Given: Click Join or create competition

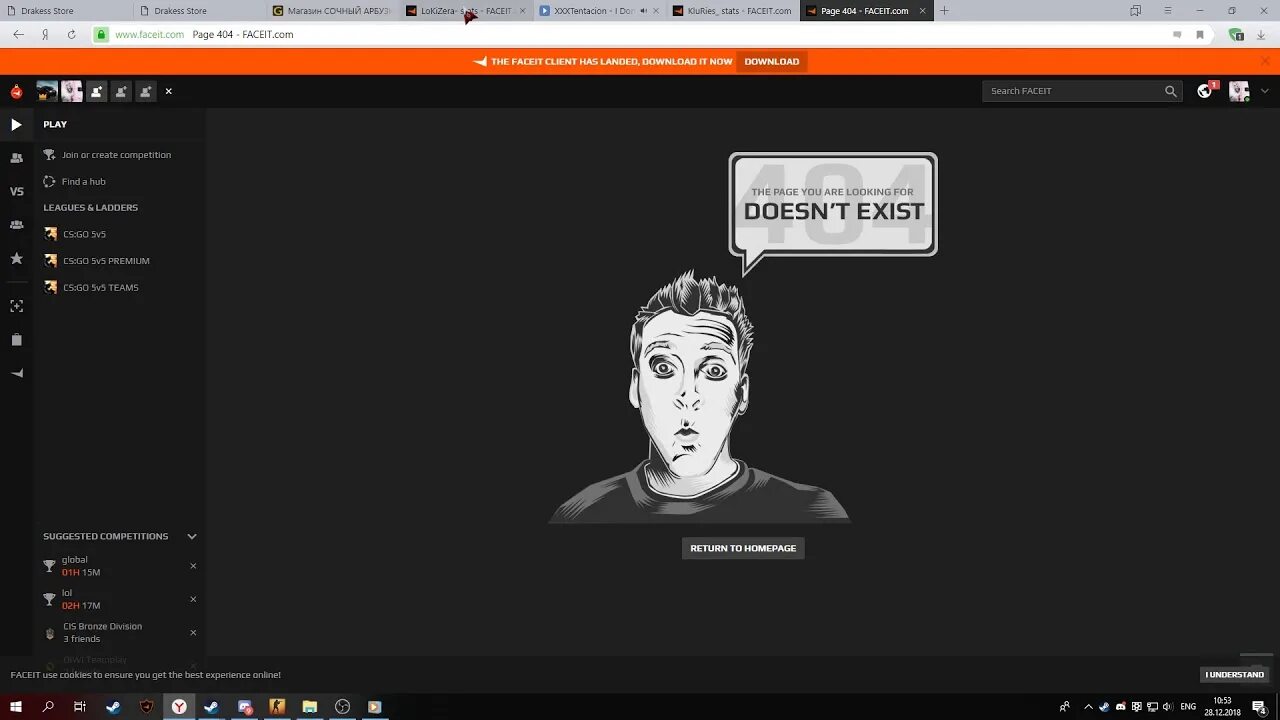Looking at the screenshot, I should click(x=107, y=155).
